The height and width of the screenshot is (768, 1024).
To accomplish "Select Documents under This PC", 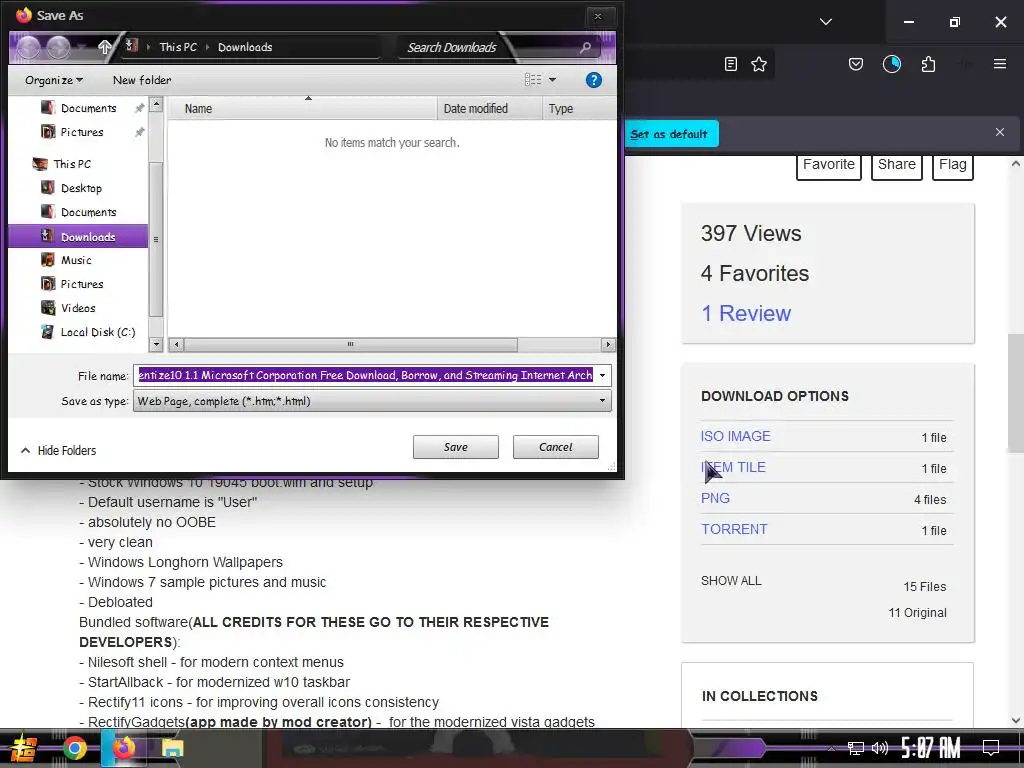I will [88, 212].
